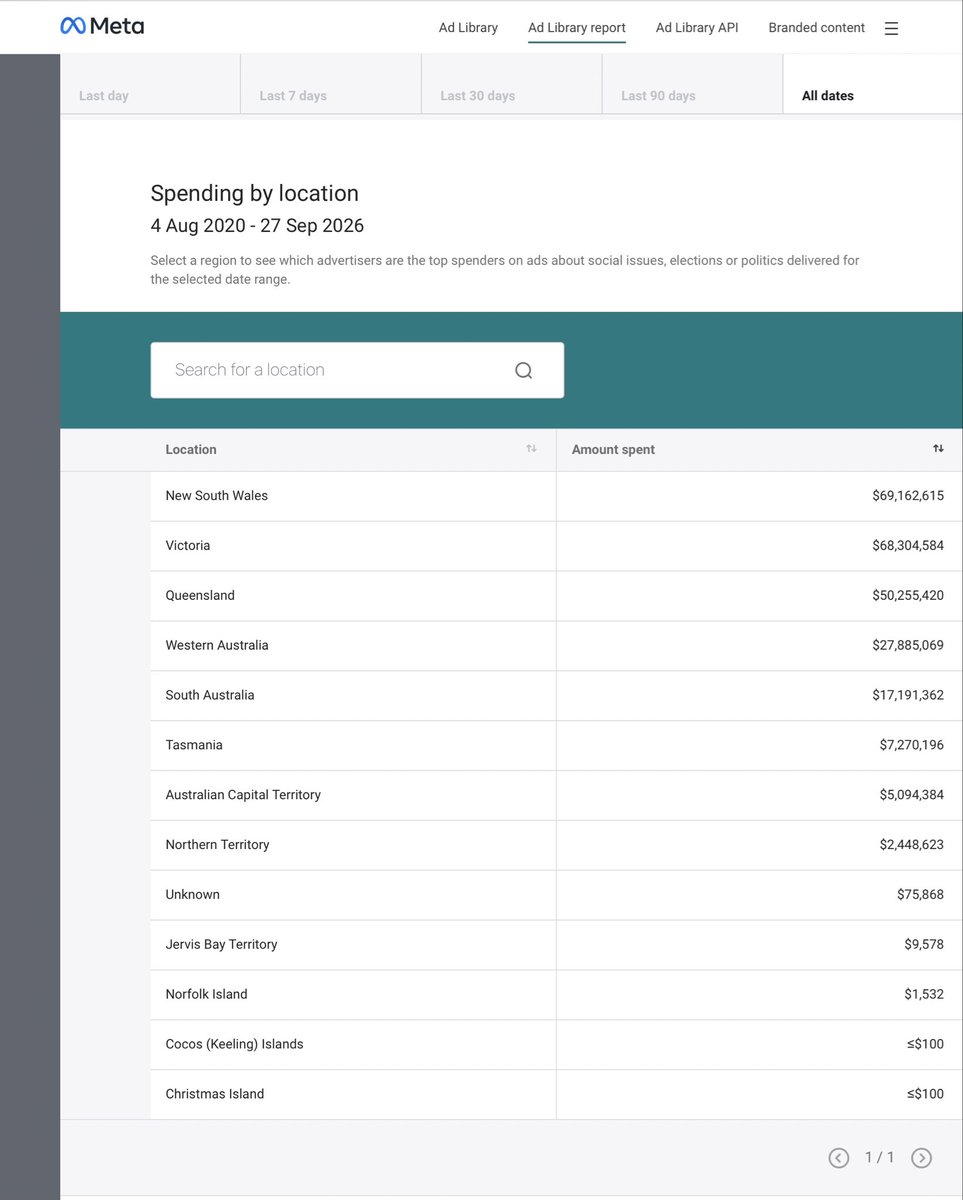Image resolution: width=963 pixels, height=1200 pixels.
Task: Go to previous page arrow
Action: pos(839,1158)
